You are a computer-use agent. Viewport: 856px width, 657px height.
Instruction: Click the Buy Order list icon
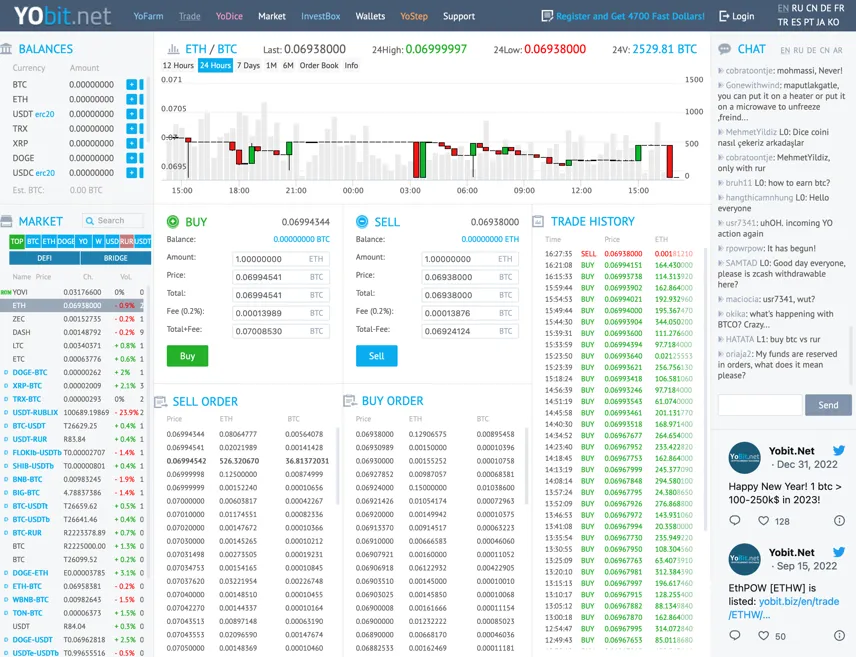point(349,401)
